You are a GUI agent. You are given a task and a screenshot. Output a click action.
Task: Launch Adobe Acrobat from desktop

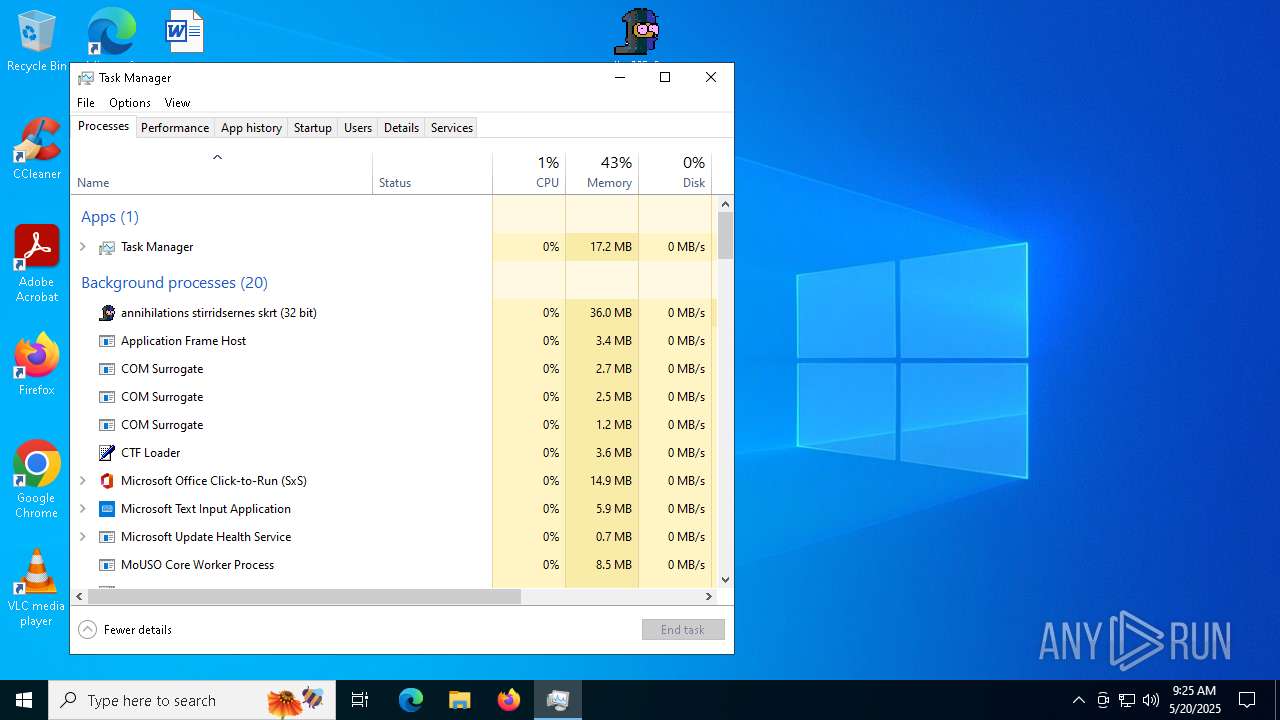(x=36, y=263)
